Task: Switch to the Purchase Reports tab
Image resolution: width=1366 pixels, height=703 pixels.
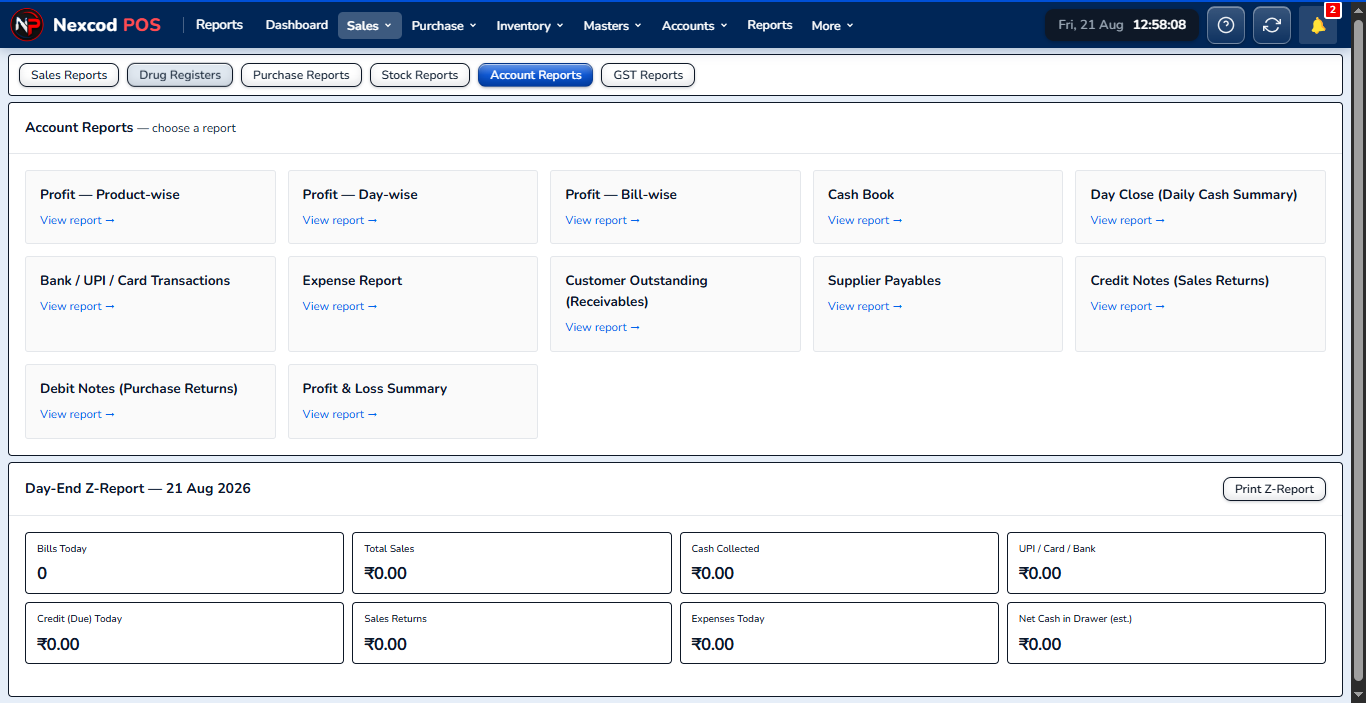Action: coord(301,75)
